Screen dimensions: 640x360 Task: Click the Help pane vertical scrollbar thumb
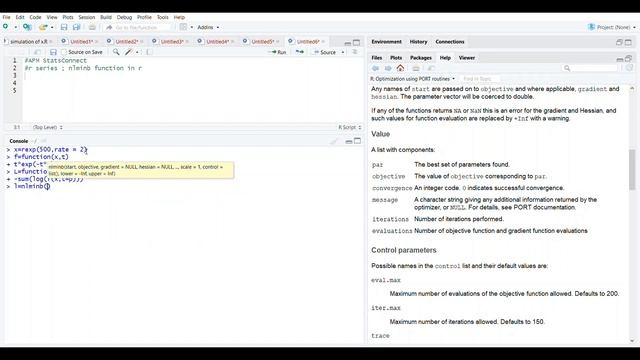[x=632, y=169]
